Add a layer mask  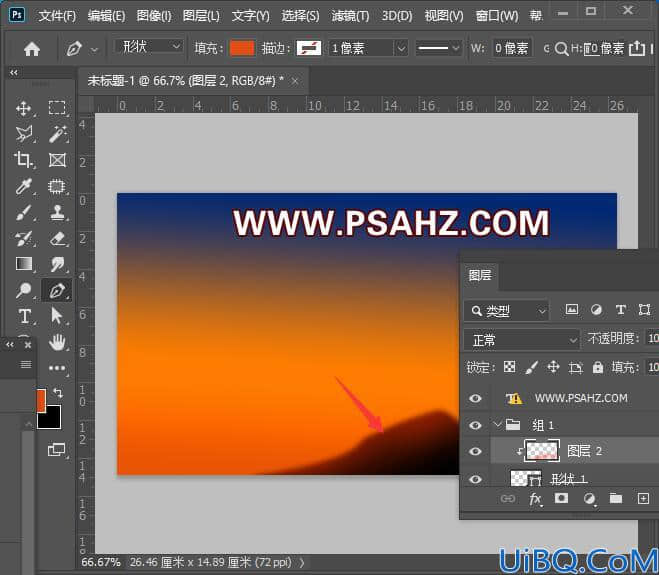click(561, 499)
